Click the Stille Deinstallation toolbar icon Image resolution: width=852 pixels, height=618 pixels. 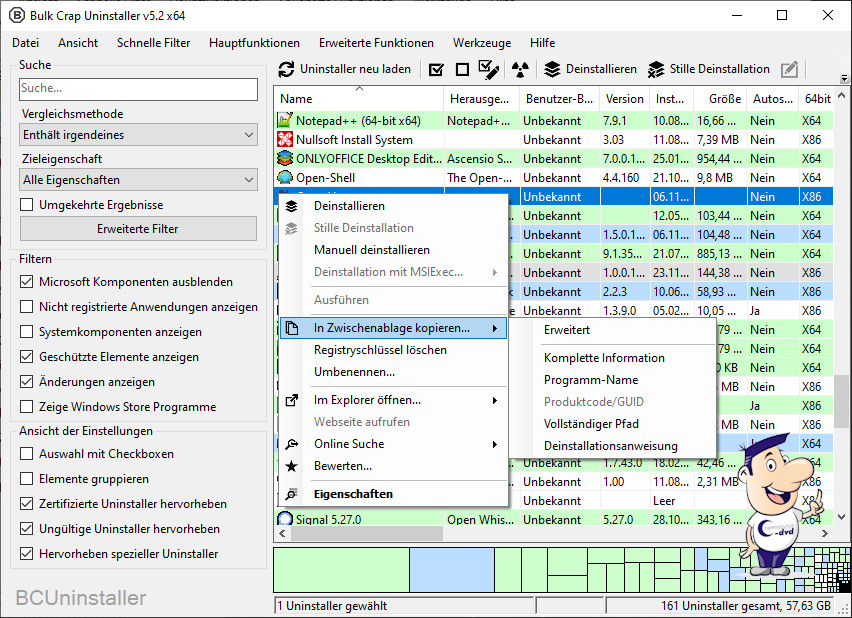tap(656, 70)
